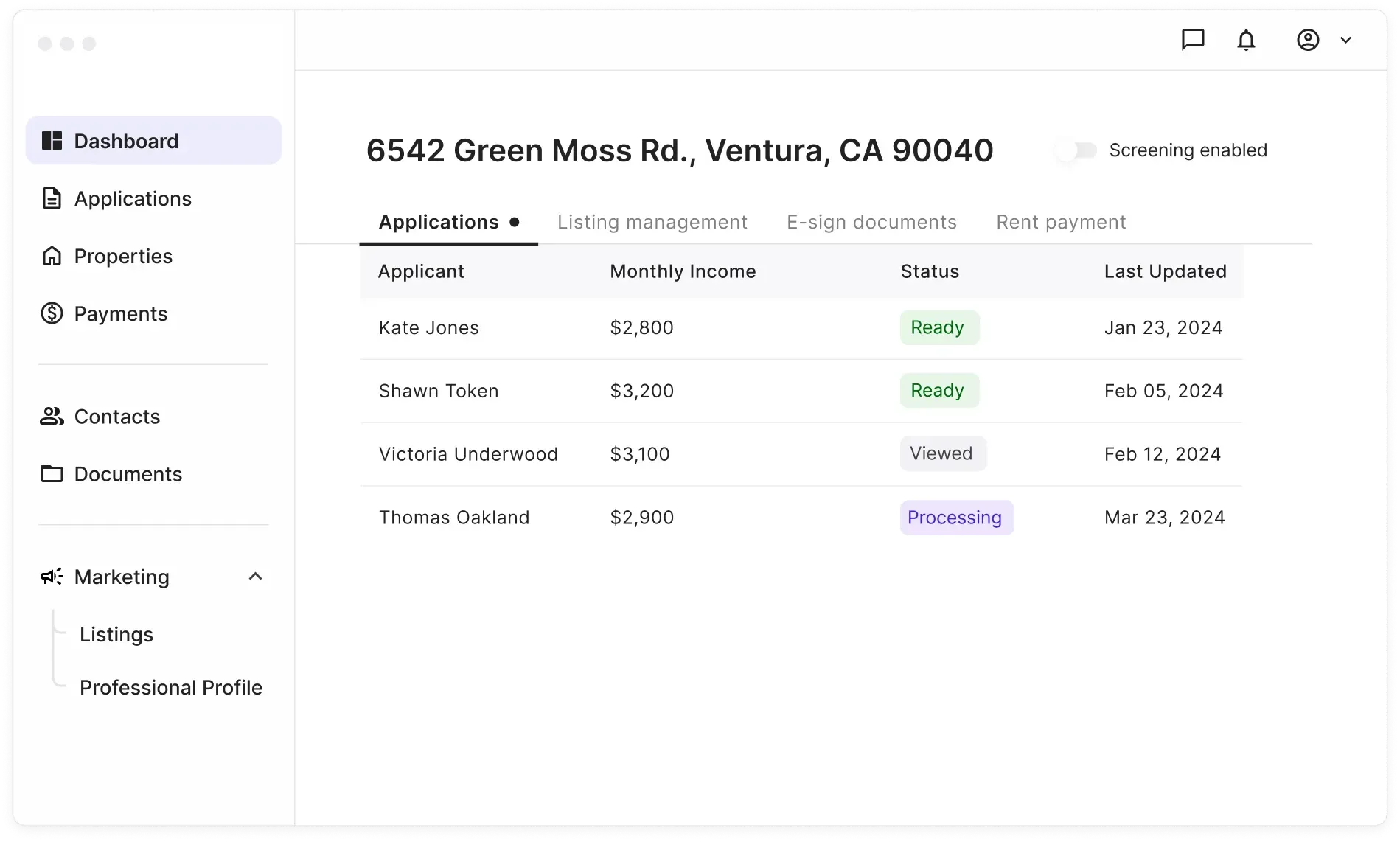Switch to the E-sign documents tab
1400x842 pixels.
(x=871, y=222)
